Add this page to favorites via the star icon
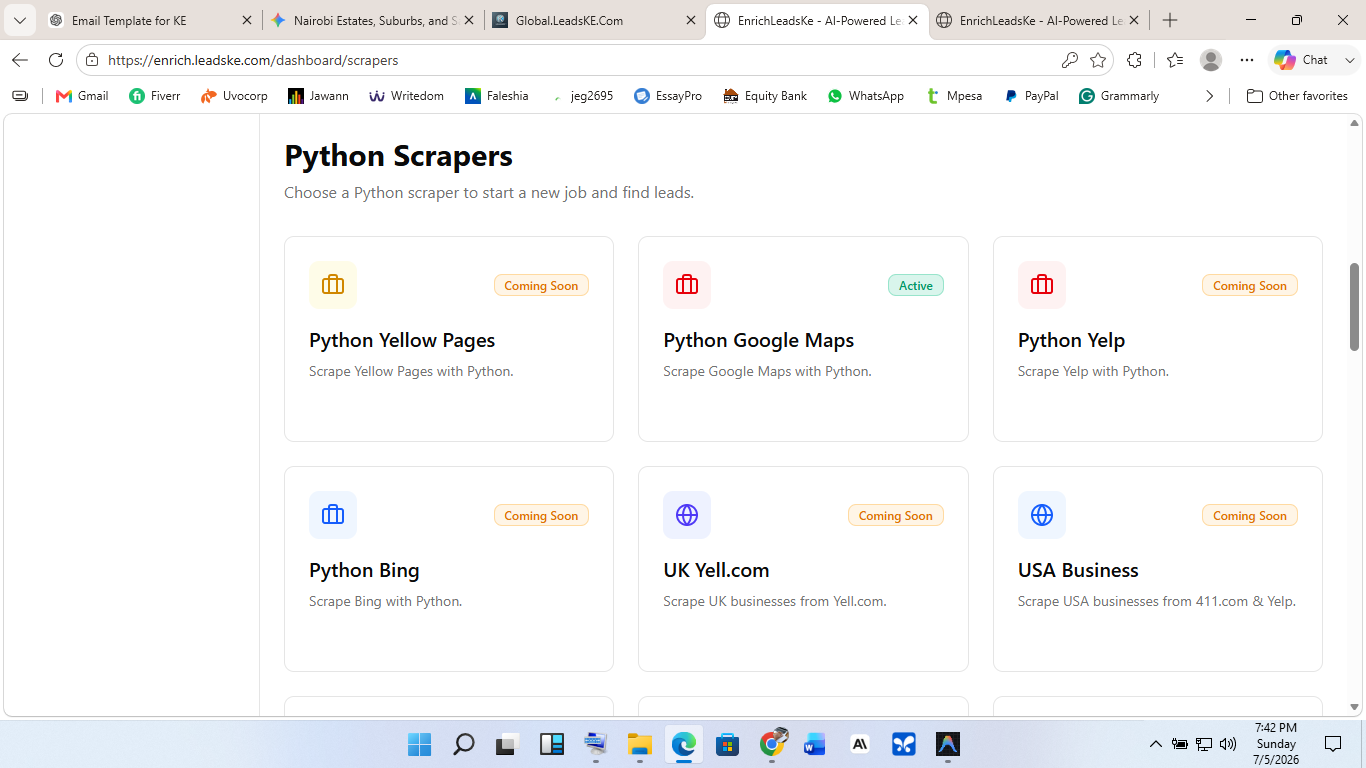 coord(1098,60)
